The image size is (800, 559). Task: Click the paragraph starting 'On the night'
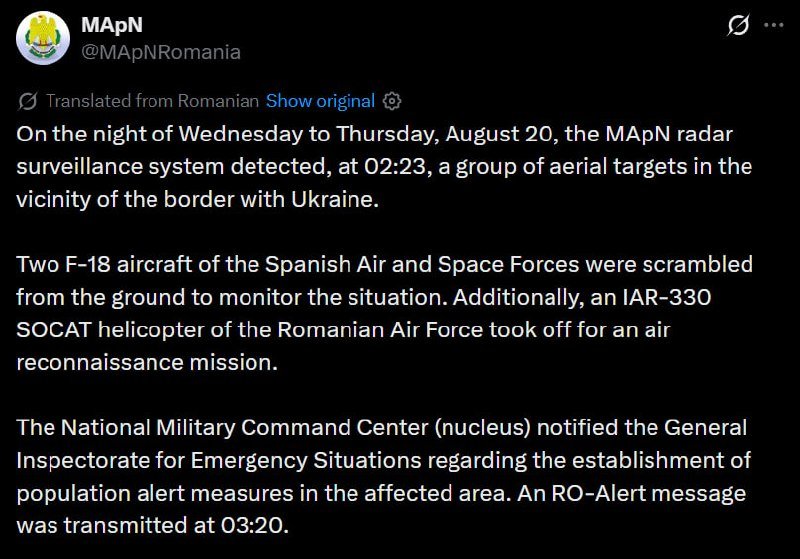384,166
